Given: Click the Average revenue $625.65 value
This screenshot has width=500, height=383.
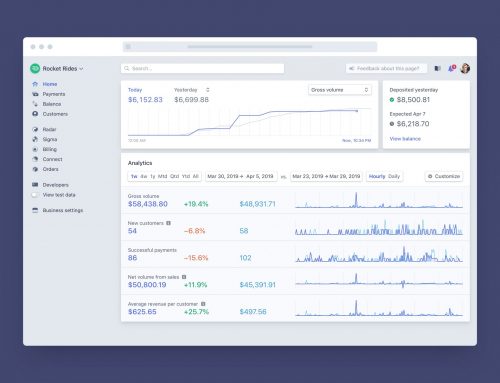Looking at the screenshot, I should [x=142, y=312].
